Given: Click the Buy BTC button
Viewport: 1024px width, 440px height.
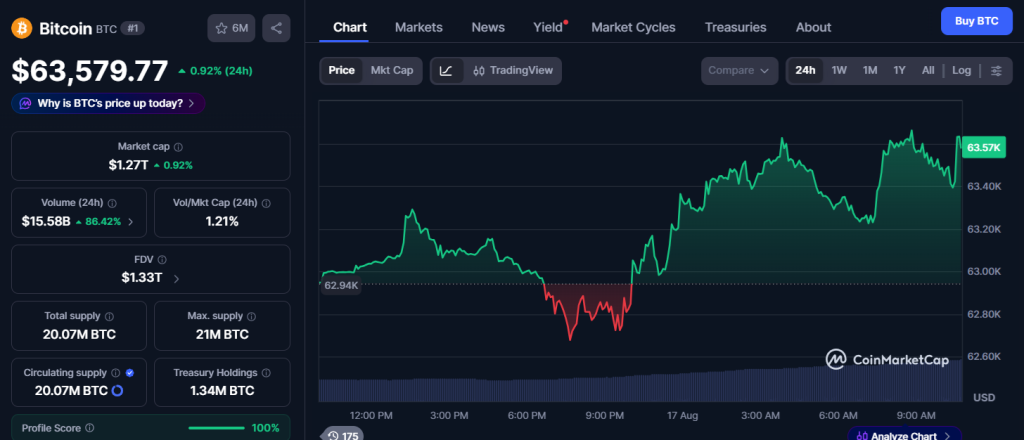Looking at the screenshot, I should click(x=976, y=21).
